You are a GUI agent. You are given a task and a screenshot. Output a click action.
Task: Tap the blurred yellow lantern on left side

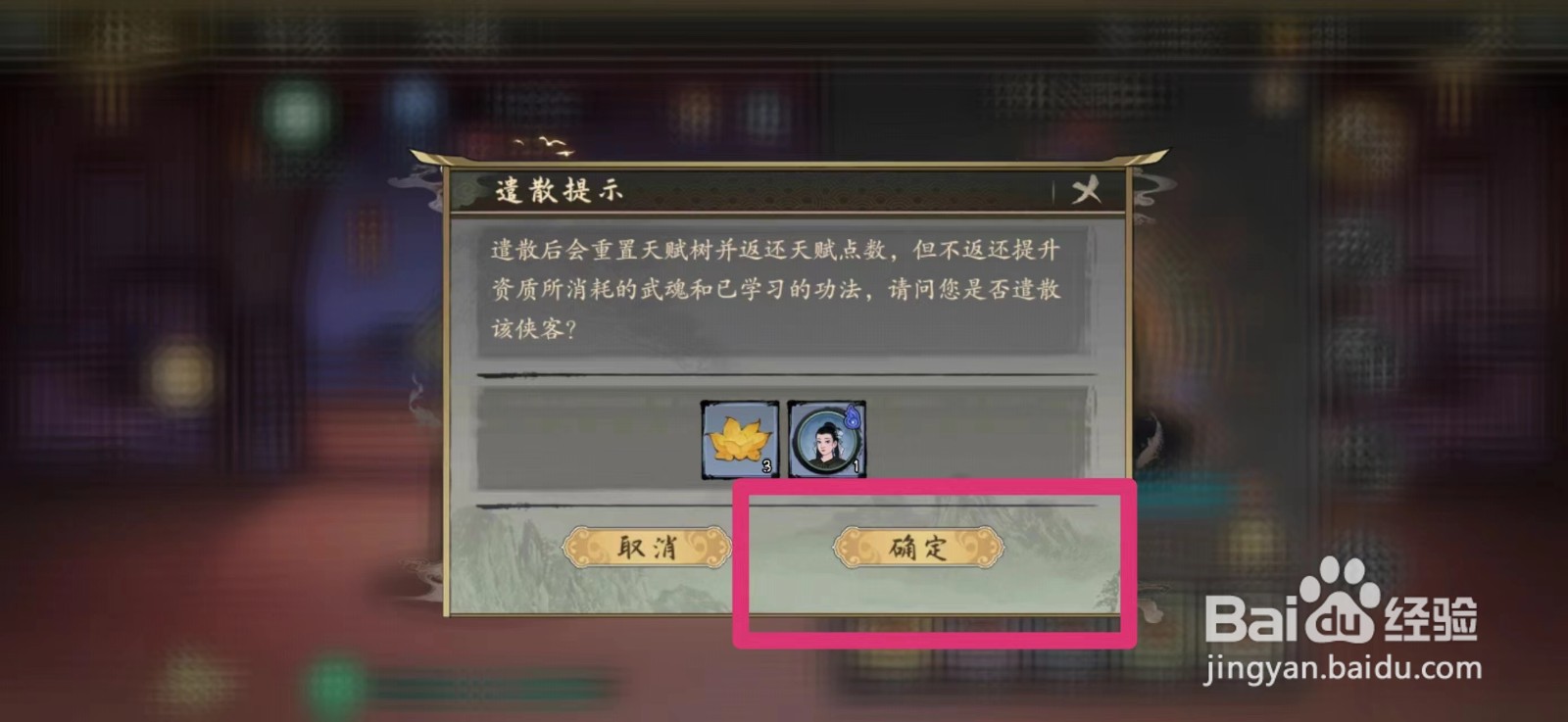coord(182,372)
